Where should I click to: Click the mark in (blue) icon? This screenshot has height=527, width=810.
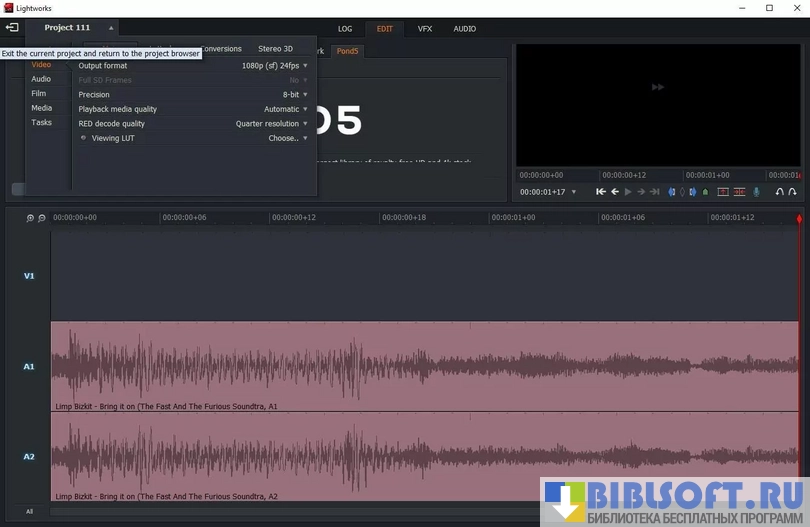[672, 192]
